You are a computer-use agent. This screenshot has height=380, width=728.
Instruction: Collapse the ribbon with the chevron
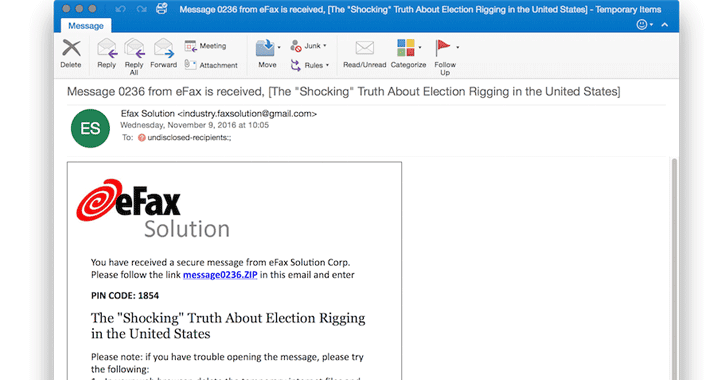[x=665, y=25]
